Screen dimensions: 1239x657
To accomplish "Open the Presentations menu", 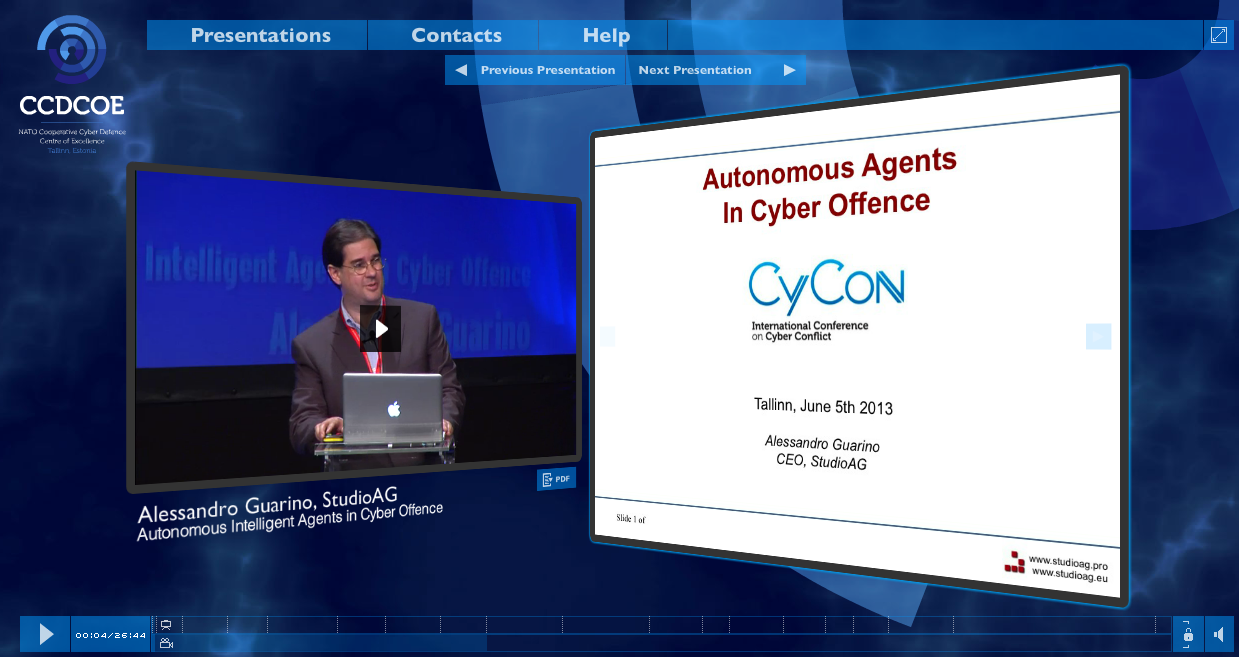I will click(x=260, y=35).
